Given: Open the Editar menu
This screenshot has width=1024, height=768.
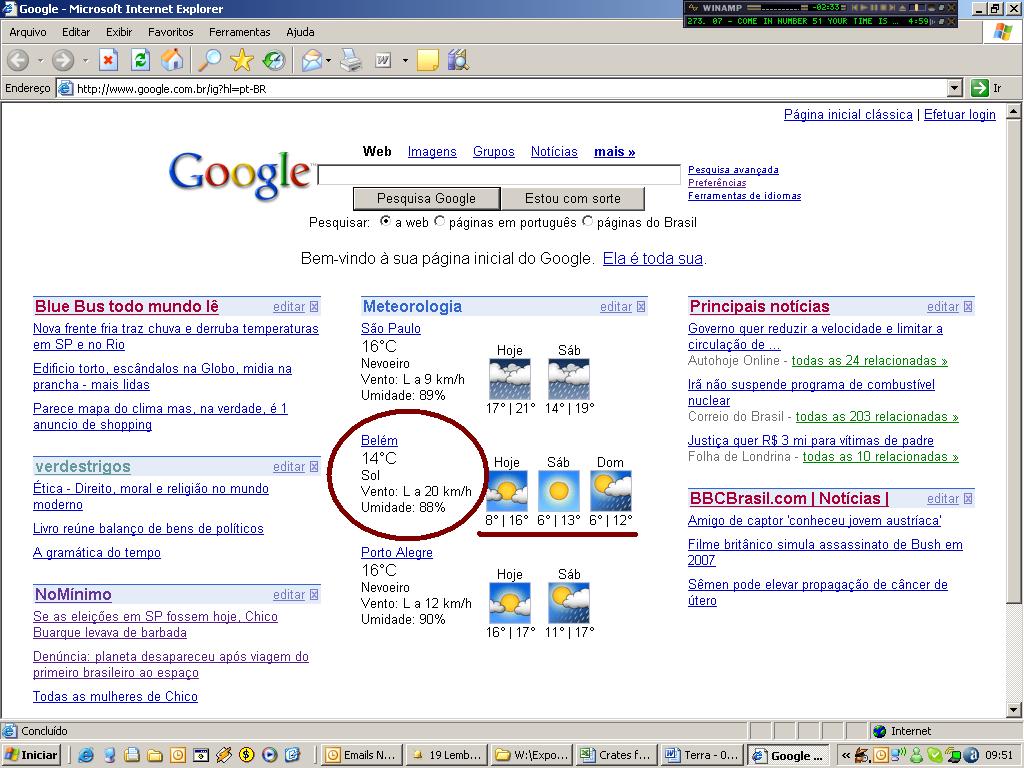Looking at the screenshot, I should [76, 32].
